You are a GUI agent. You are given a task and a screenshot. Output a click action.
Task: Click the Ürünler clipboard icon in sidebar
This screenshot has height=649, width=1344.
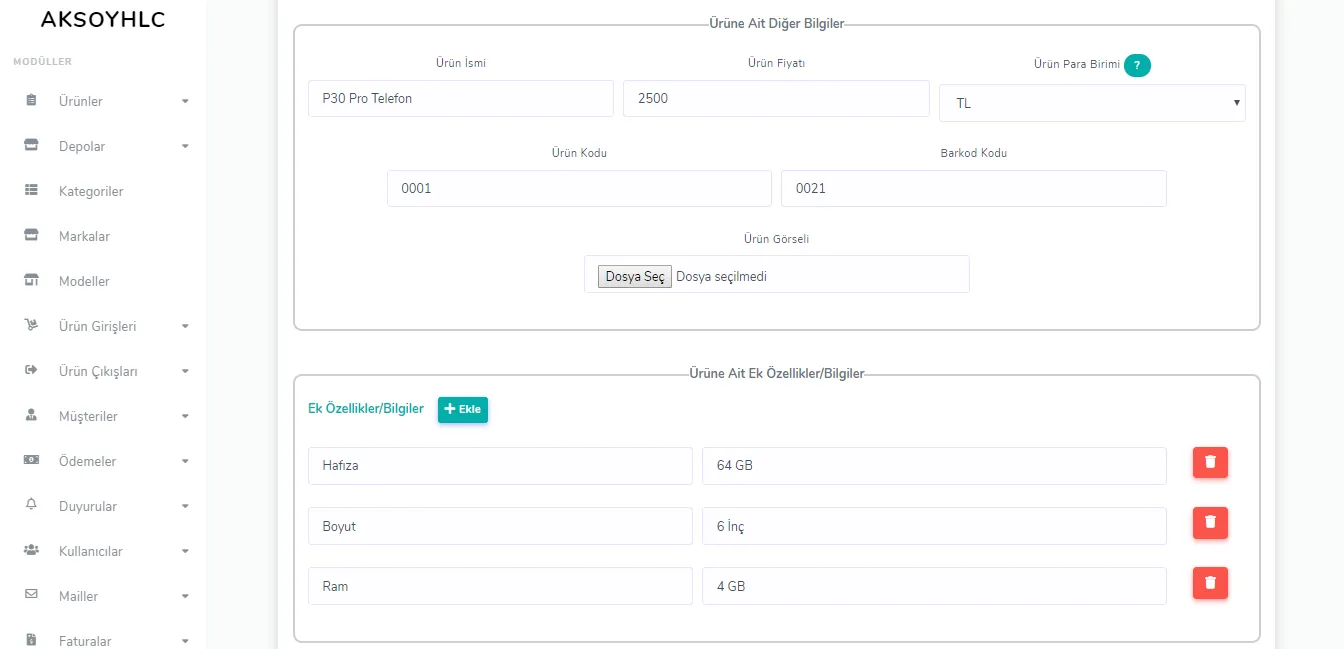coord(31,101)
